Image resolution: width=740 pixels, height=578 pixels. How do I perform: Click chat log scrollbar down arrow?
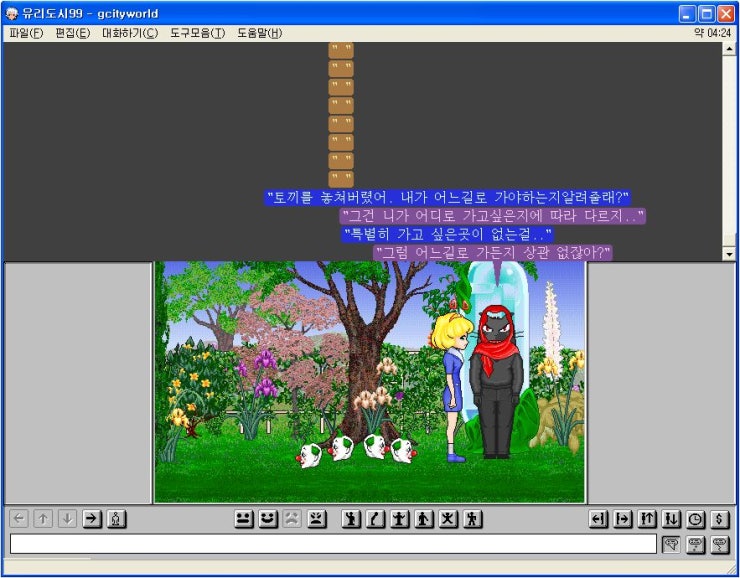[x=729, y=254]
